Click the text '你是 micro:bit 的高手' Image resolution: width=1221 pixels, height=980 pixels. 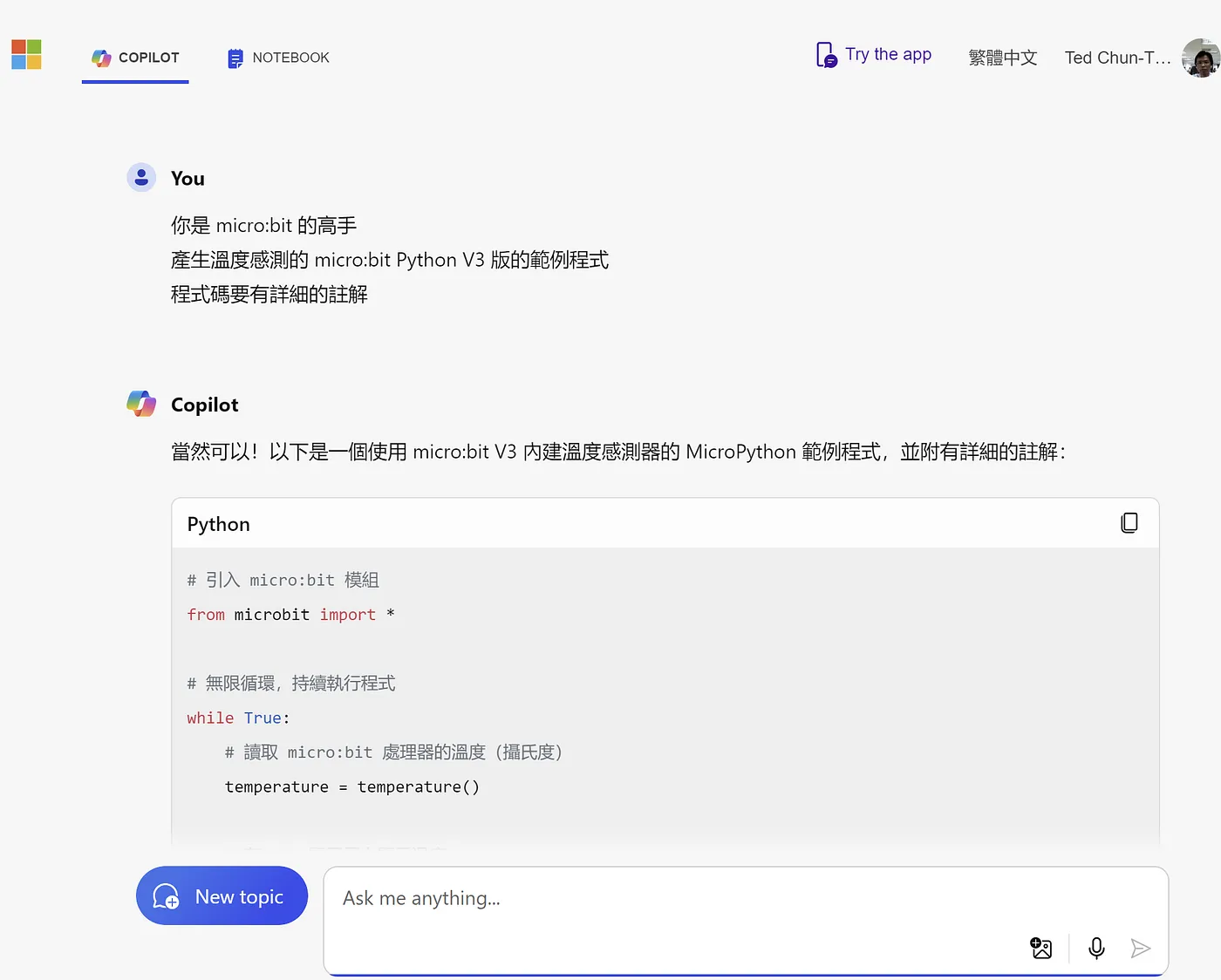pyautogui.click(x=263, y=226)
